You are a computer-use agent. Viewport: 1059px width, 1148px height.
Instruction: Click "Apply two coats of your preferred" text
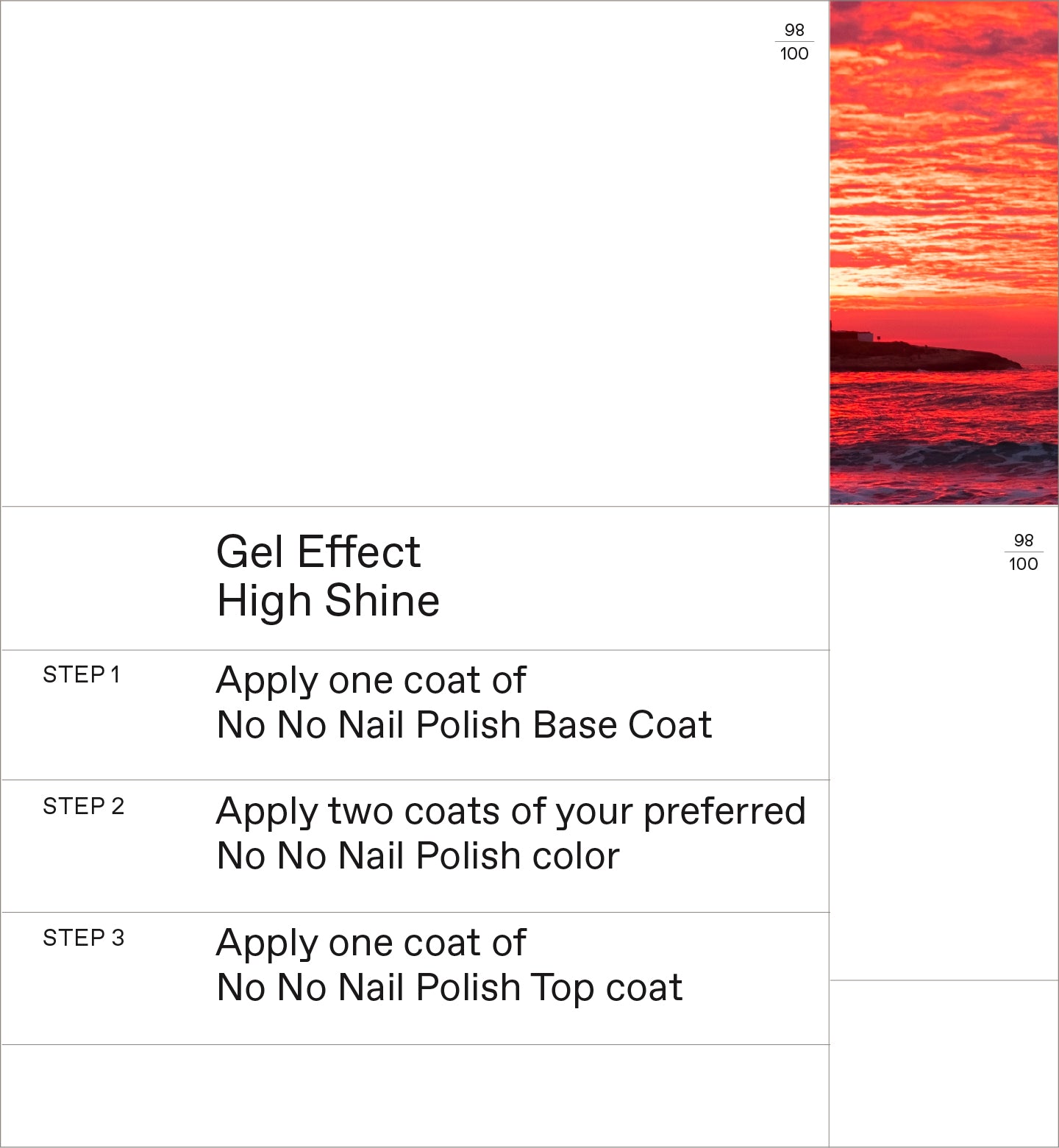pyautogui.click(x=510, y=811)
